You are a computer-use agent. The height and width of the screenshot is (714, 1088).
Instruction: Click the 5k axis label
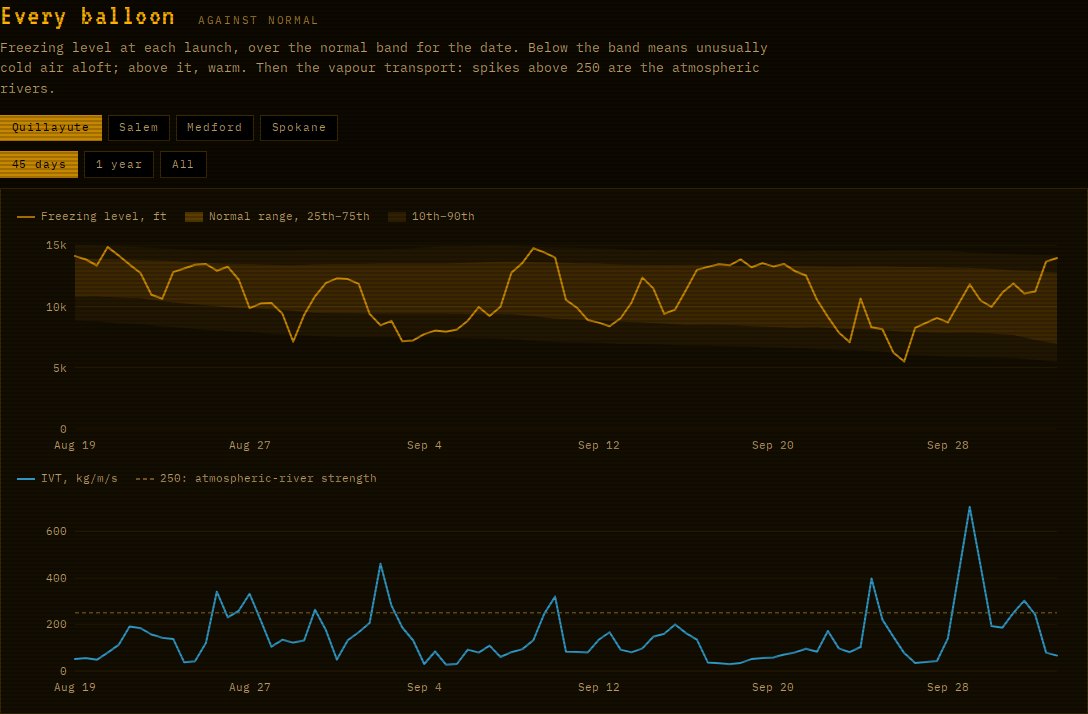point(60,368)
